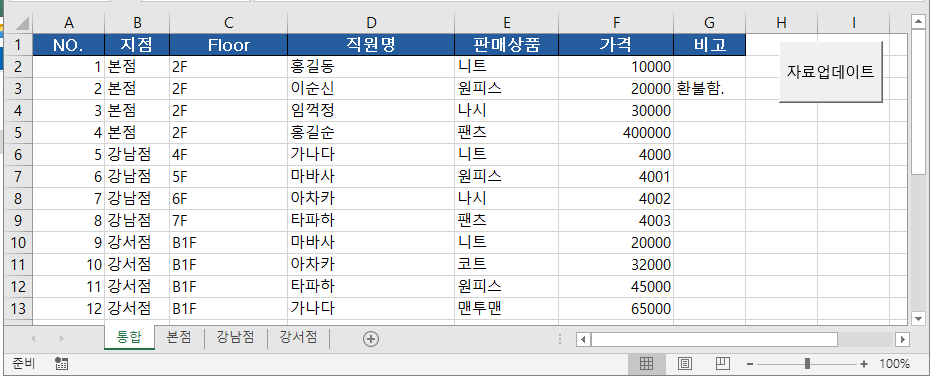930x376 pixels.
Task: Click the zoom in plus button
Action: (x=864, y=364)
